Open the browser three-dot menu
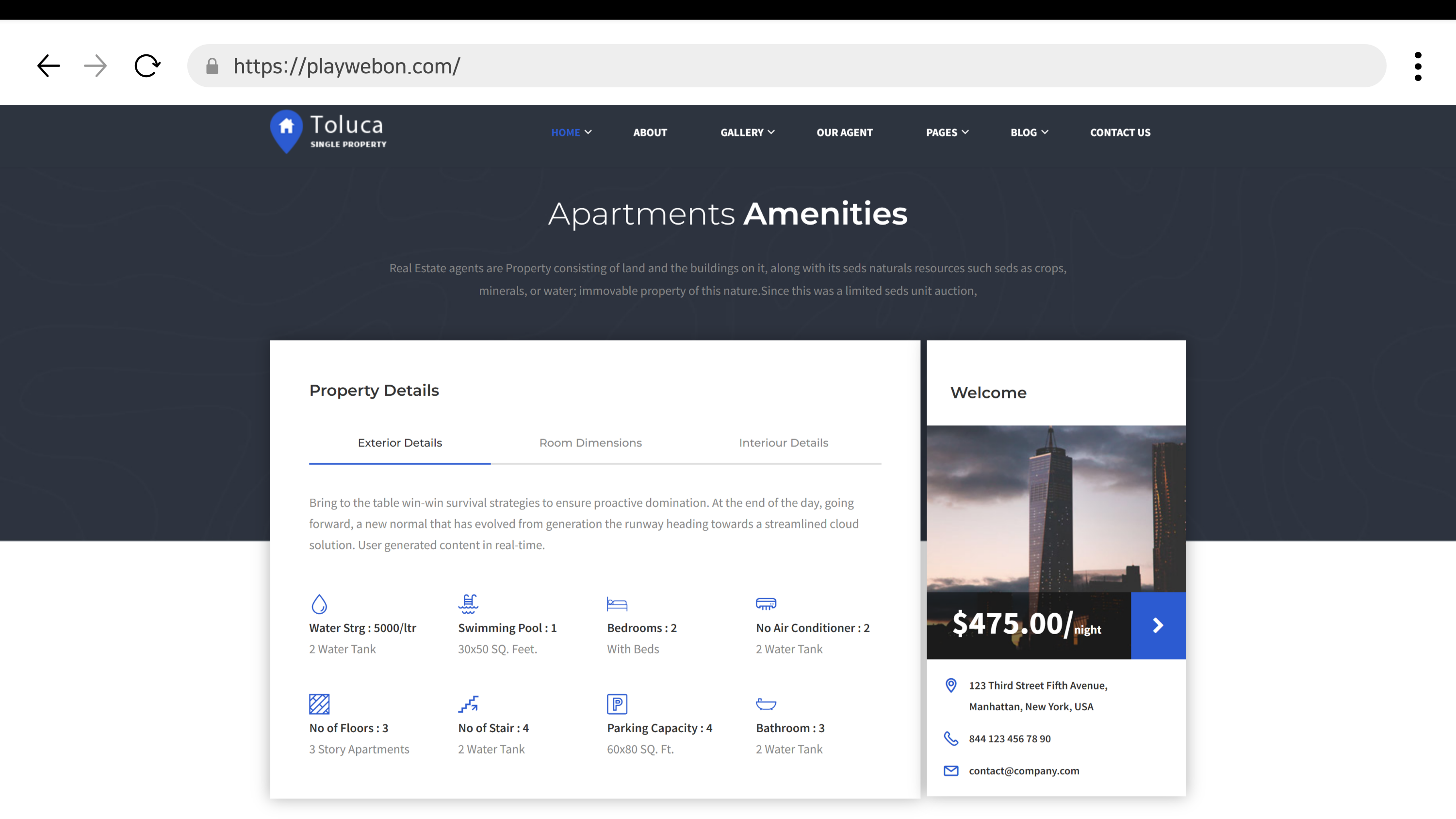This screenshot has width=1456, height=819. pyautogui.click(x=1418, y=66)
